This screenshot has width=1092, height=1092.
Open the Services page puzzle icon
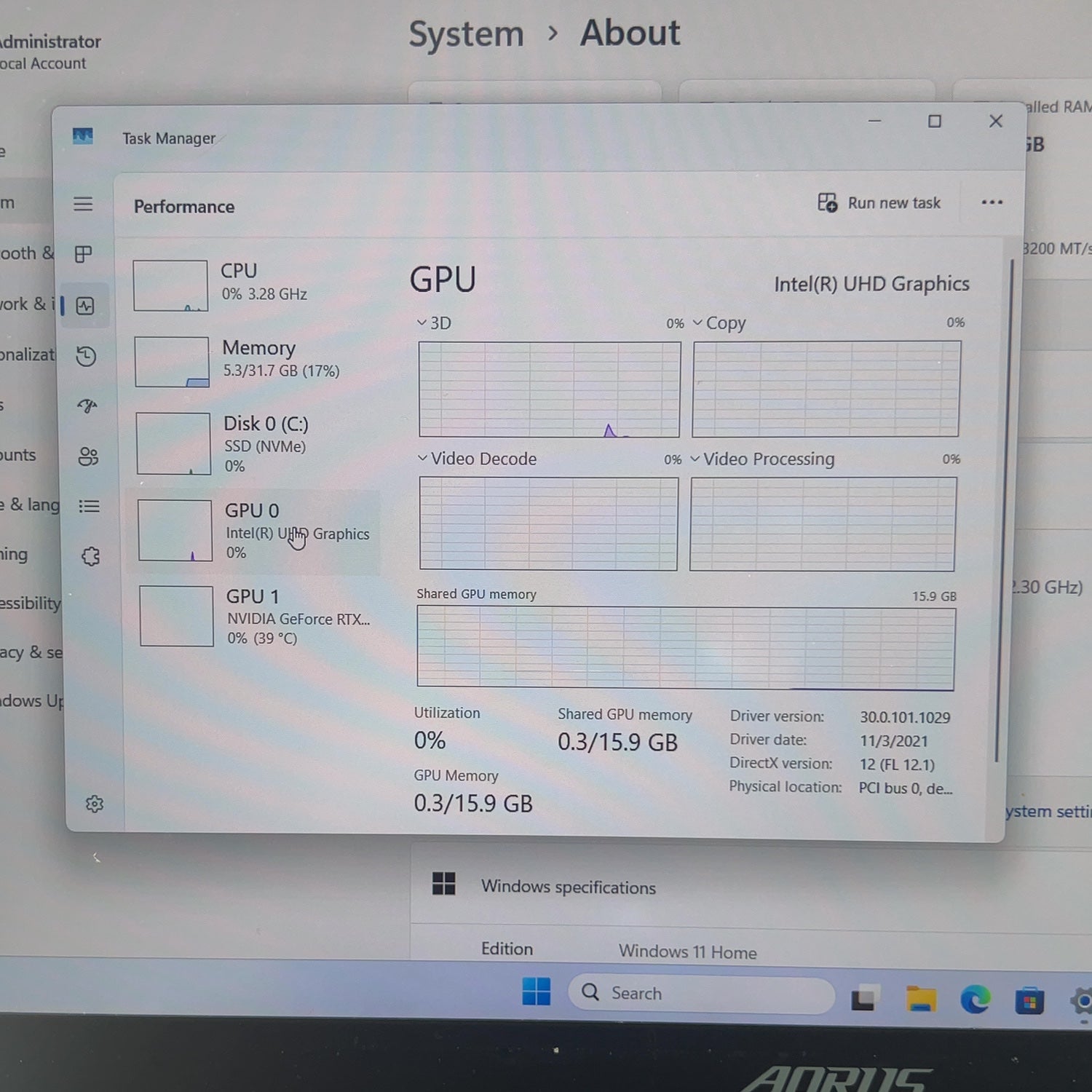coord(90,557)
